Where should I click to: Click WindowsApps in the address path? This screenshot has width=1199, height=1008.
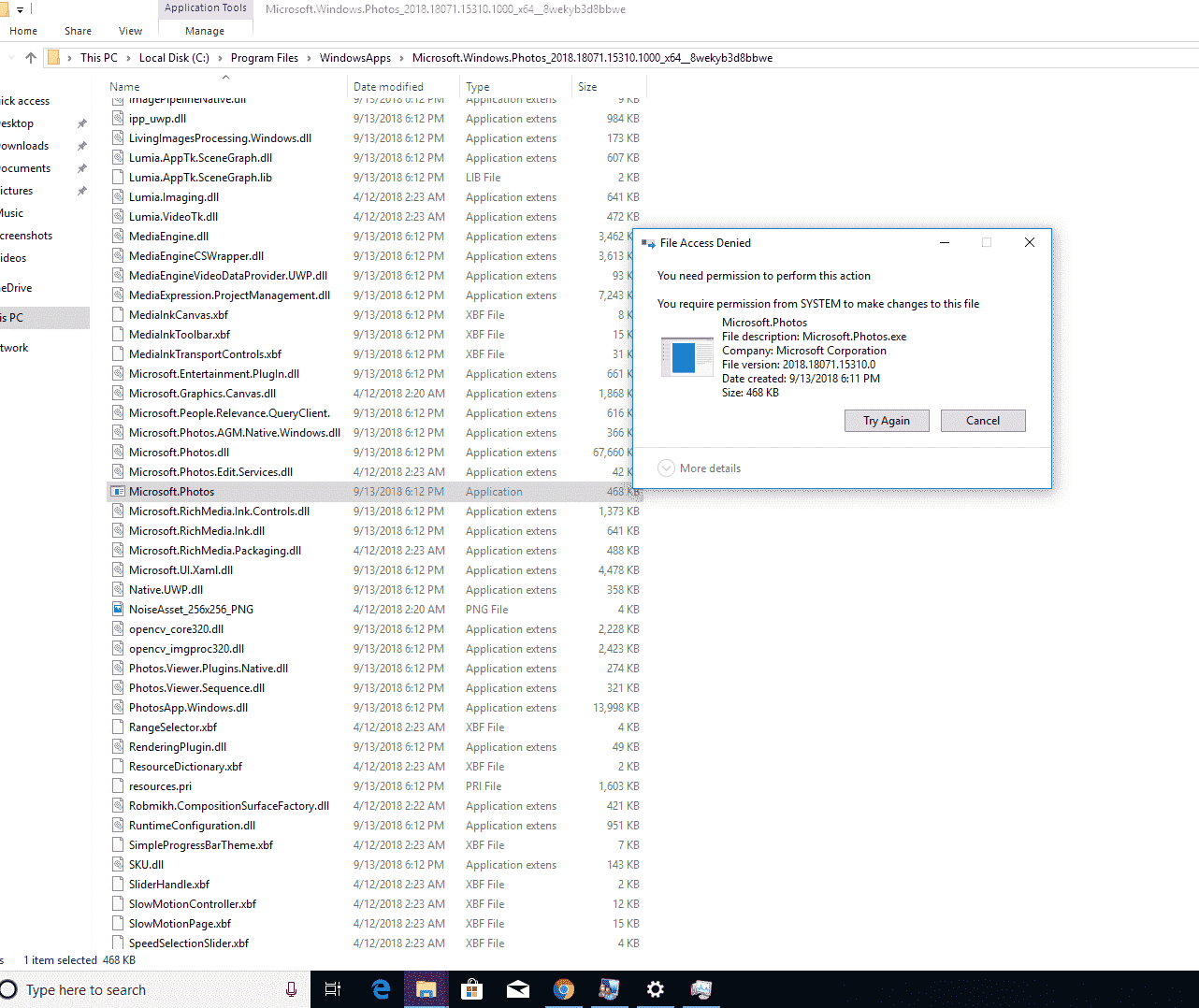(x=355, y=58)
